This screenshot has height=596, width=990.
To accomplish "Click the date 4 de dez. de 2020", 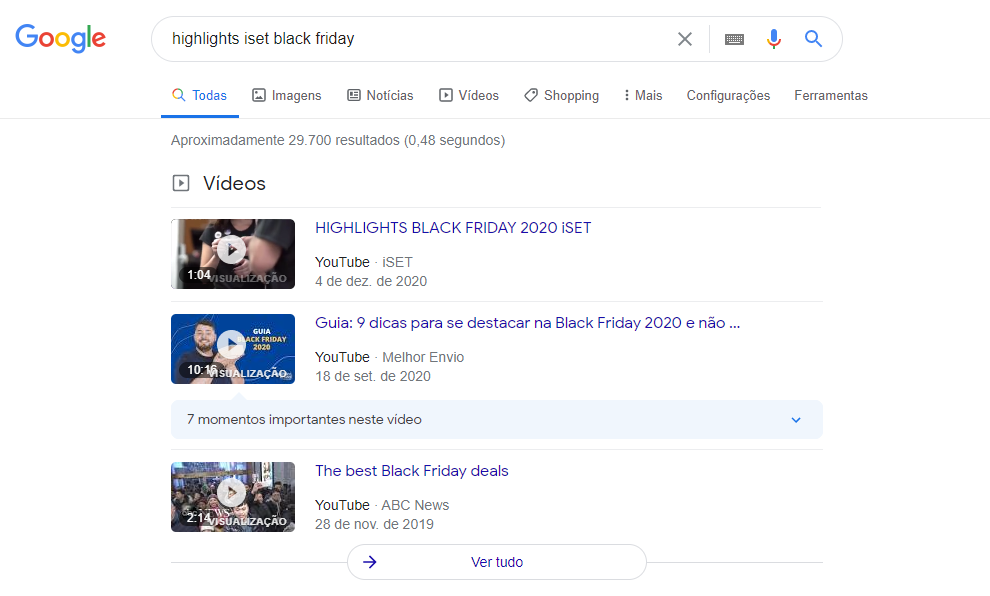I will [x=371, y=282].
